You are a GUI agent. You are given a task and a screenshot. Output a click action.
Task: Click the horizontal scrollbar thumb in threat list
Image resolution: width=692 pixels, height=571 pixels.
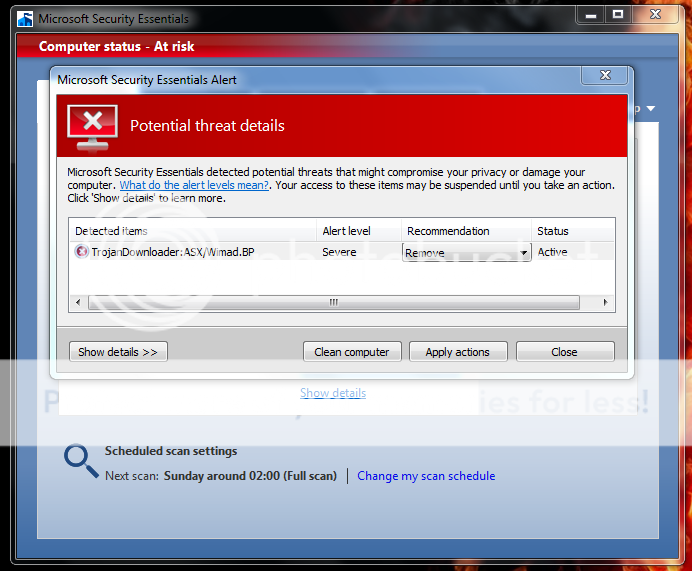coord(334,303)
